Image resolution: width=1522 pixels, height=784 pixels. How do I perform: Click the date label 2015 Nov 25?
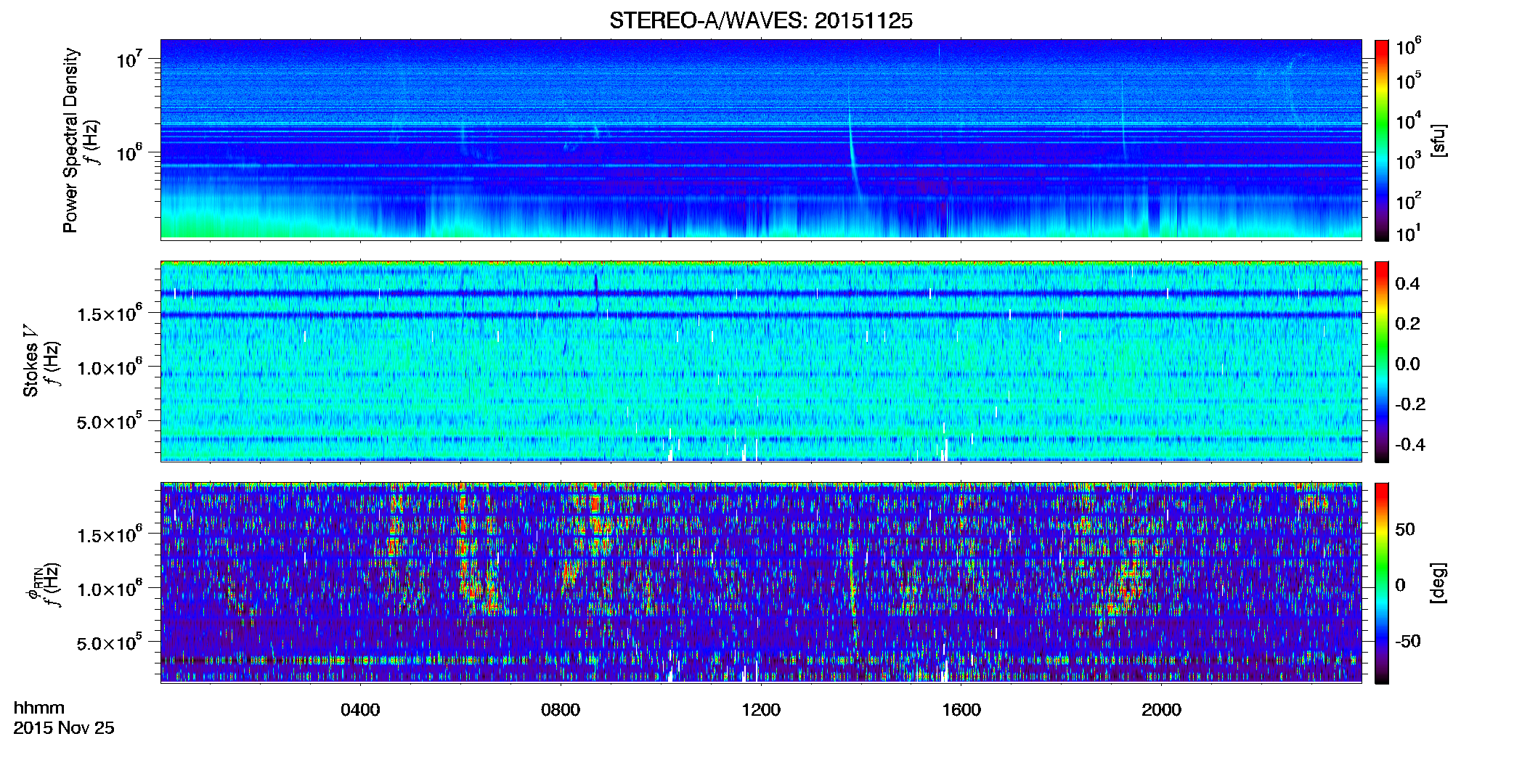click(64, 728)
